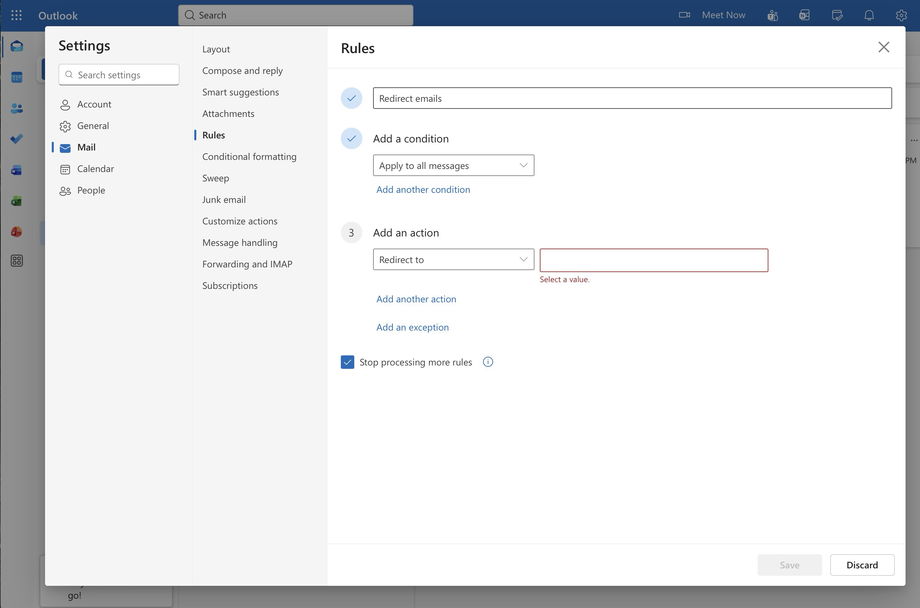This screenshot has height=608, width=920.
Task: Click the notifications bell icon
Action: [869, 15]
